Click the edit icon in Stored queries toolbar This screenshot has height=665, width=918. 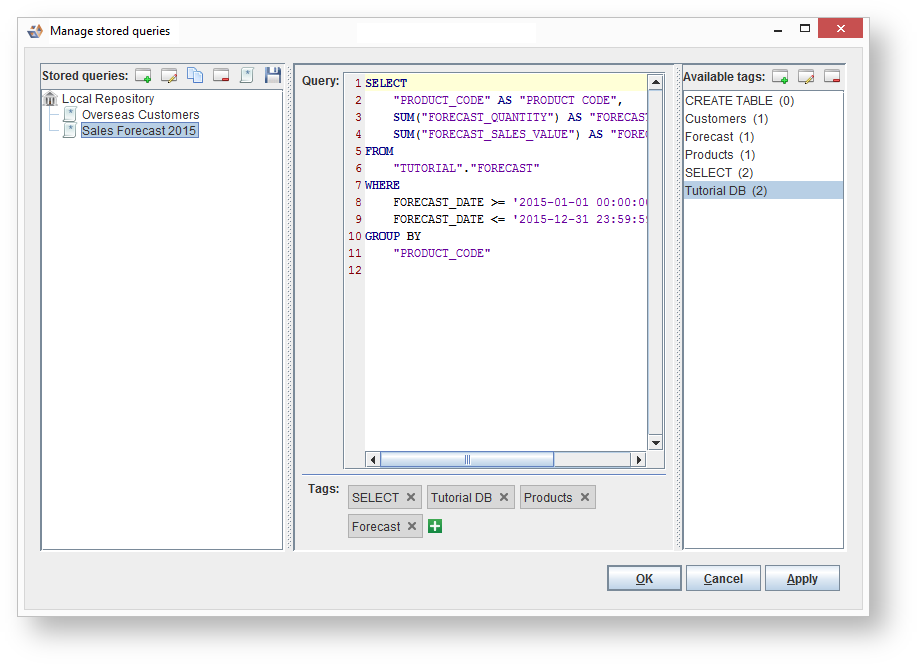pos(169,76)
